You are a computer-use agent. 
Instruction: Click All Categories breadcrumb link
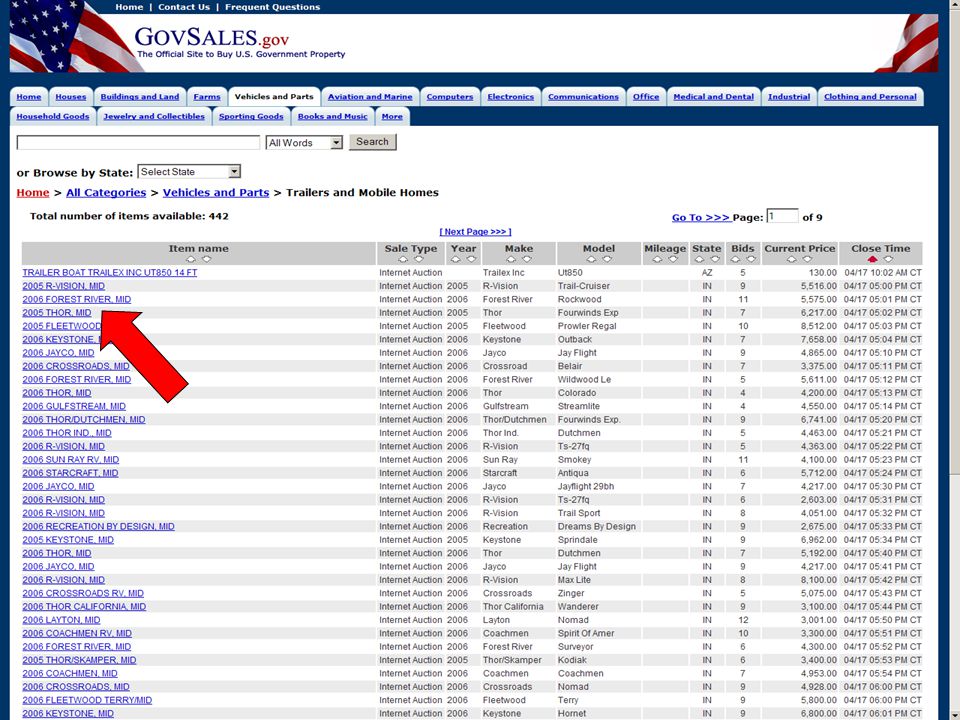click(106, 193)
